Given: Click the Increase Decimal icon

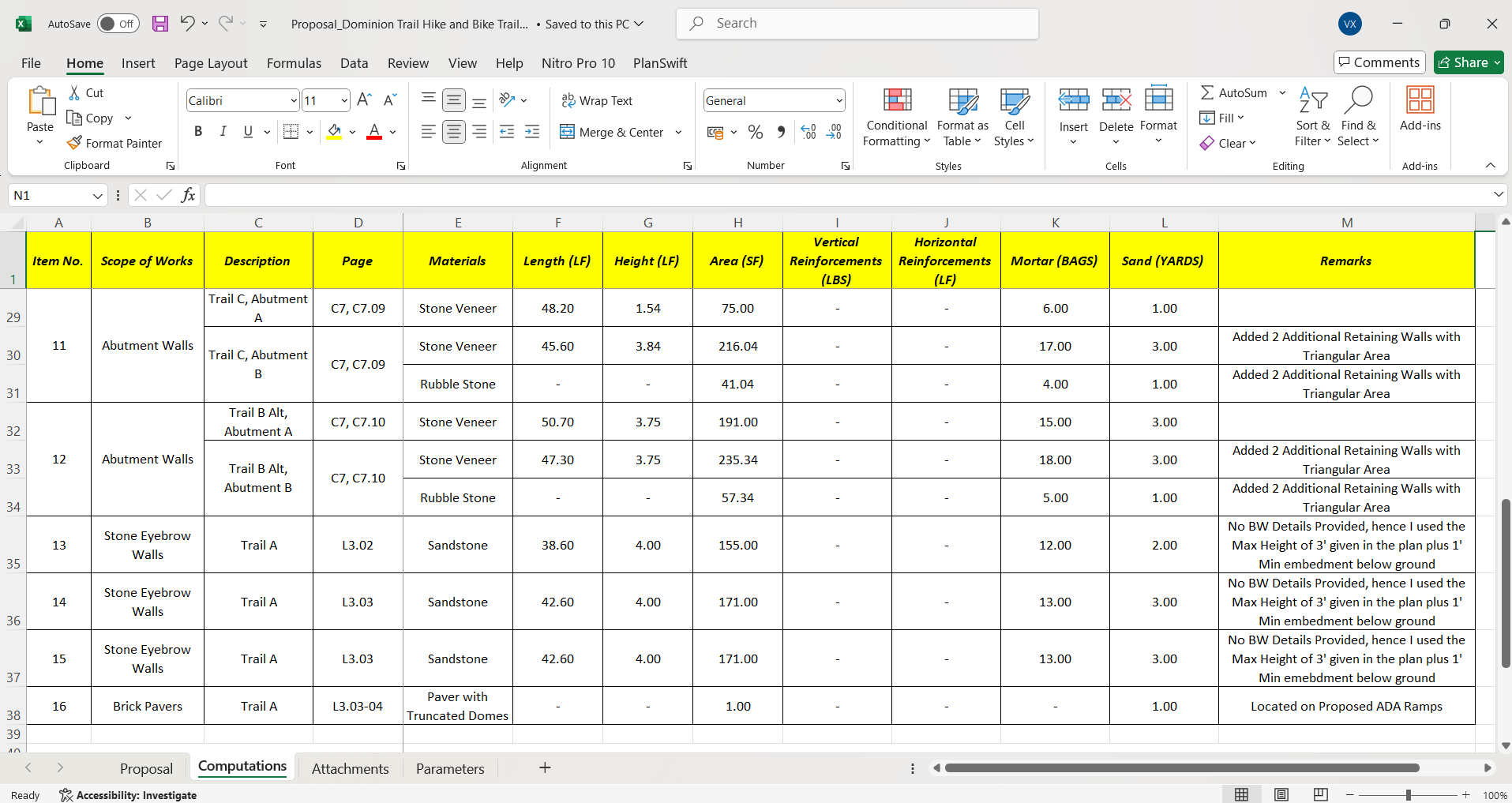Looking at the screenshot, I should (809, 132).
